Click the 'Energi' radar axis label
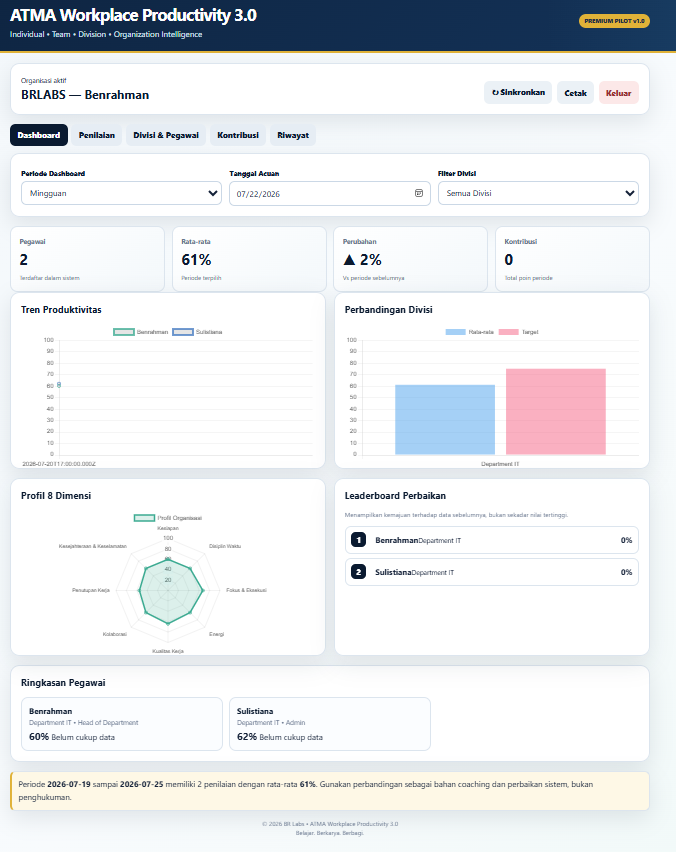This screenshot has width=676, height=852. (217, 634)
